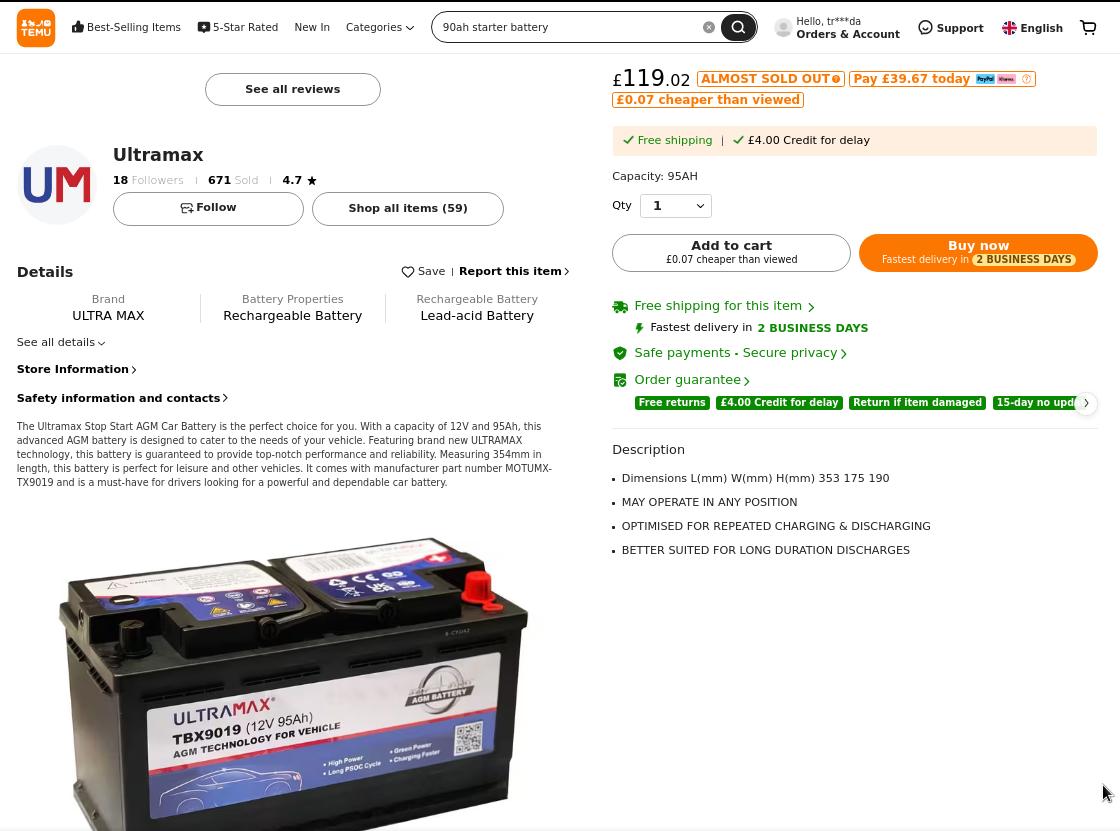Viewport: 1120px width, 831px height.
Task: Show more guarantee tags with arrow
Action: (x=1086, y=403)
